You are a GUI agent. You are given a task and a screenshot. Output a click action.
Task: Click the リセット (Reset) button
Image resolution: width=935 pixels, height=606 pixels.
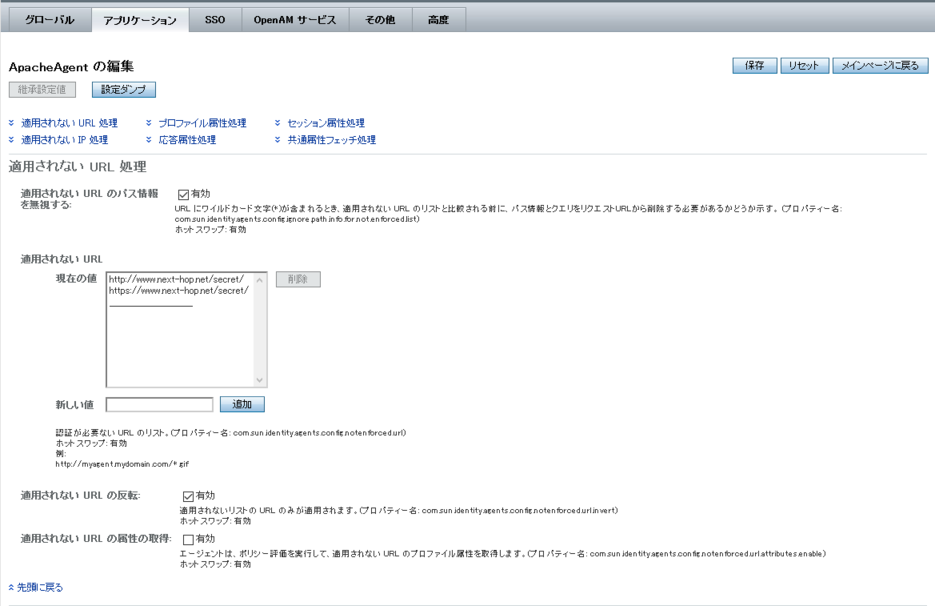click(806, 65)
